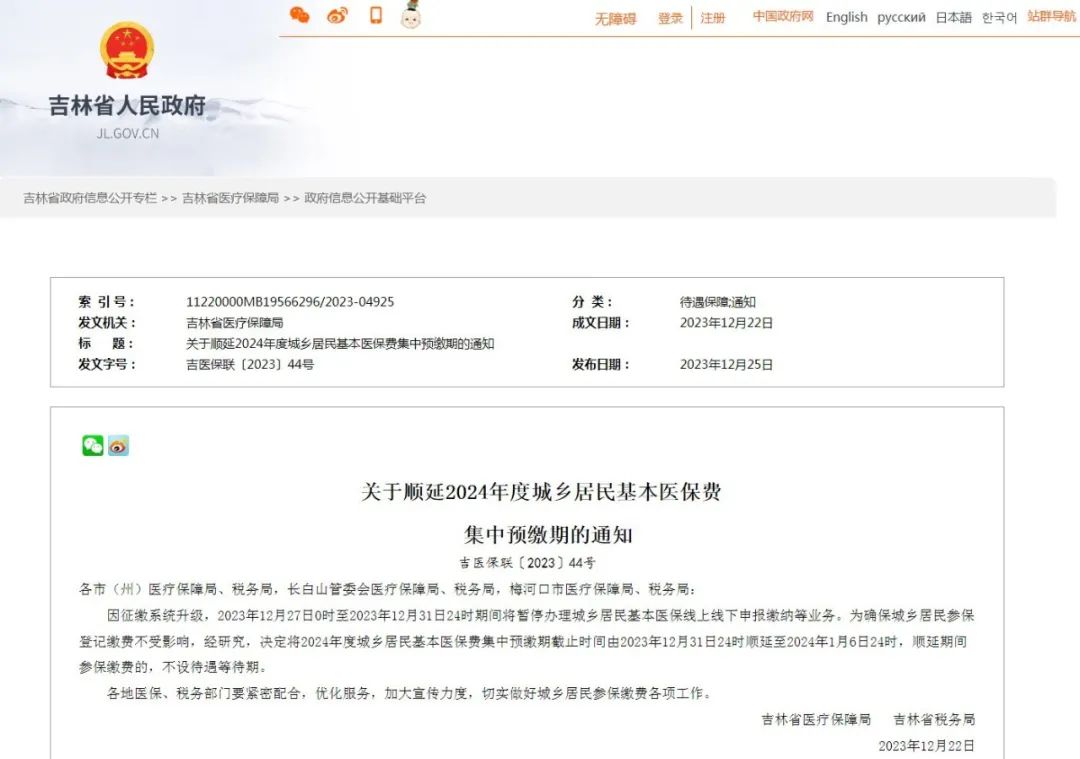
Task: Go to 吉林省政府信息公开专栏 breadcrumb
Action: point(90,198)
